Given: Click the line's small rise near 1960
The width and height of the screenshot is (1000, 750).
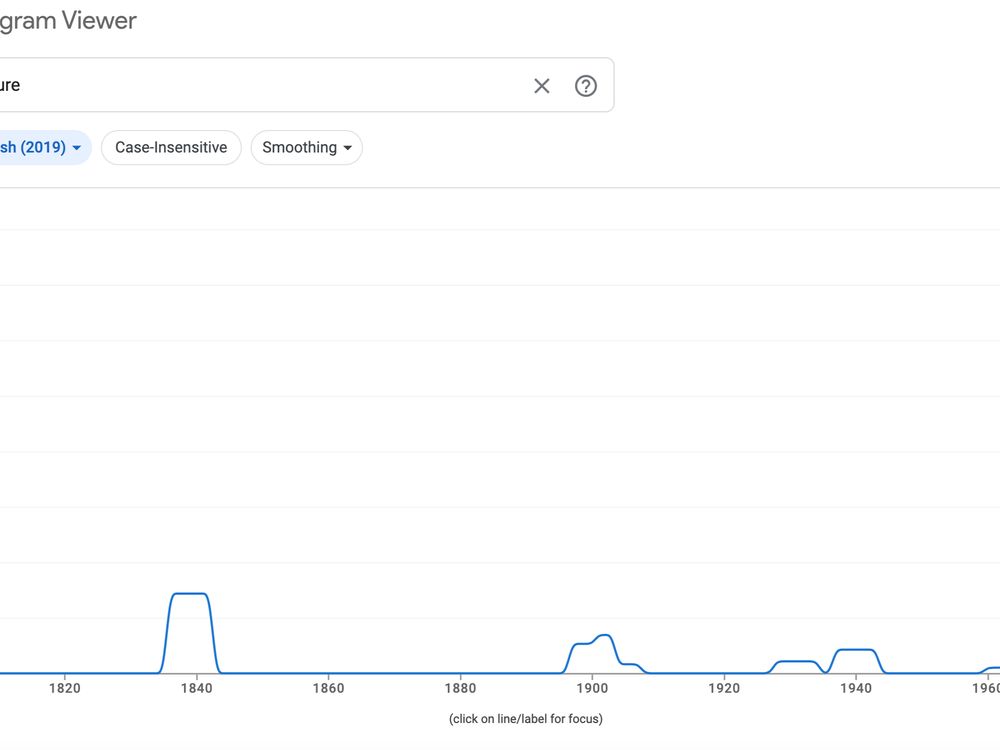Looking at the screenshot, I should [x=992, y=668].
